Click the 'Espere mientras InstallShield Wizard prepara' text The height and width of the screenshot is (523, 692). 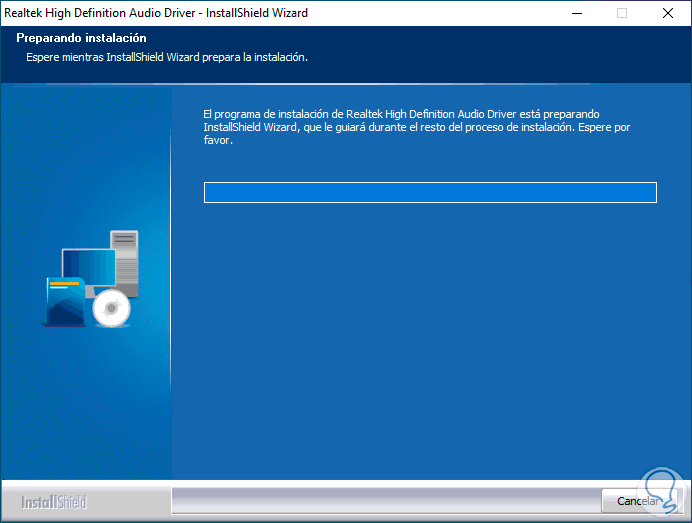(167, 57)
